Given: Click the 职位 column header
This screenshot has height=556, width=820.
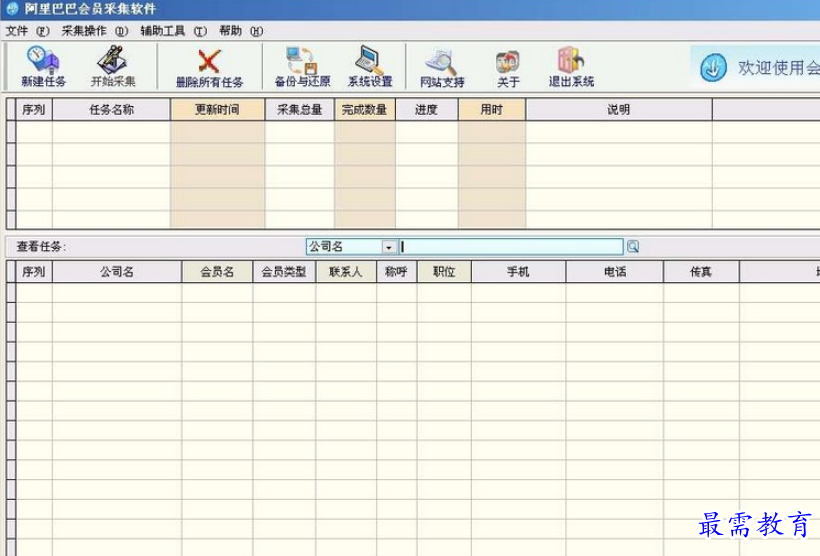Looking at the screenshot, I should 445,272.
